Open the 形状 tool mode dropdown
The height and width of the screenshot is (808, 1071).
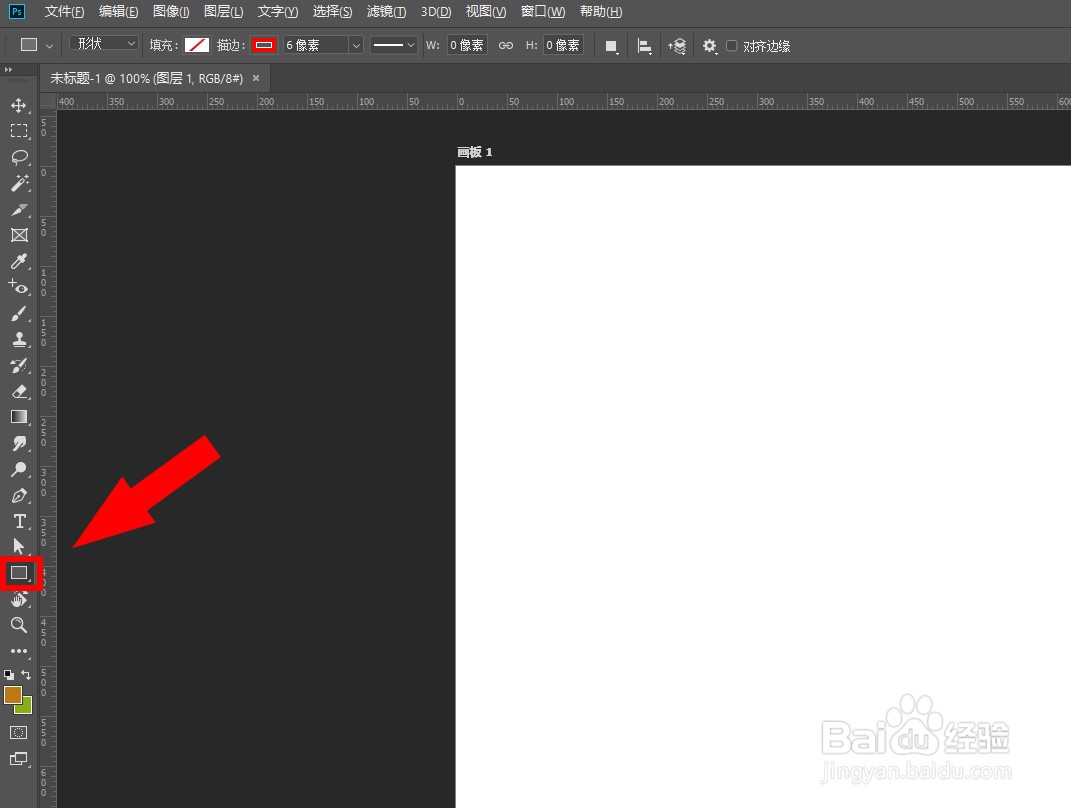coord(104,44)
